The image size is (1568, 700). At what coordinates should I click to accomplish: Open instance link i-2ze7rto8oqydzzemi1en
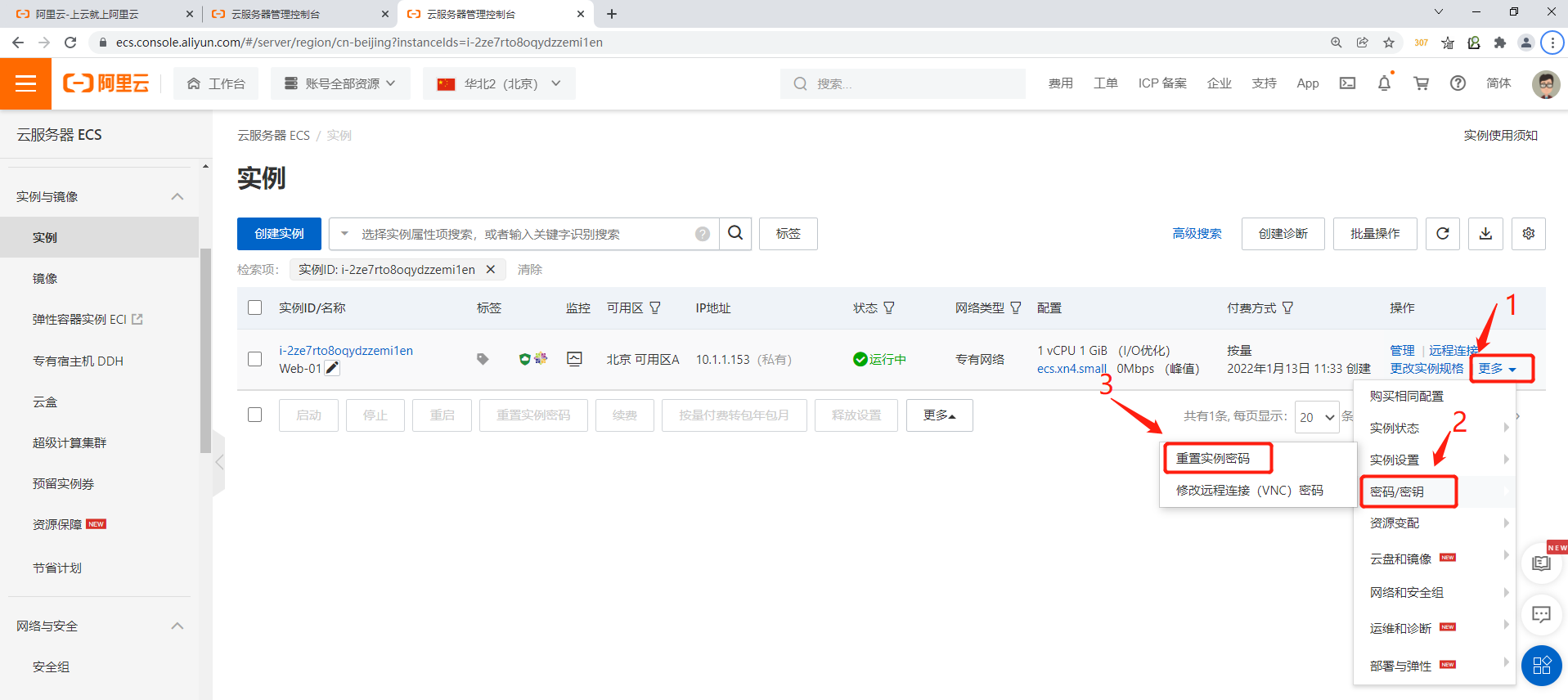[x=346, y=351]
